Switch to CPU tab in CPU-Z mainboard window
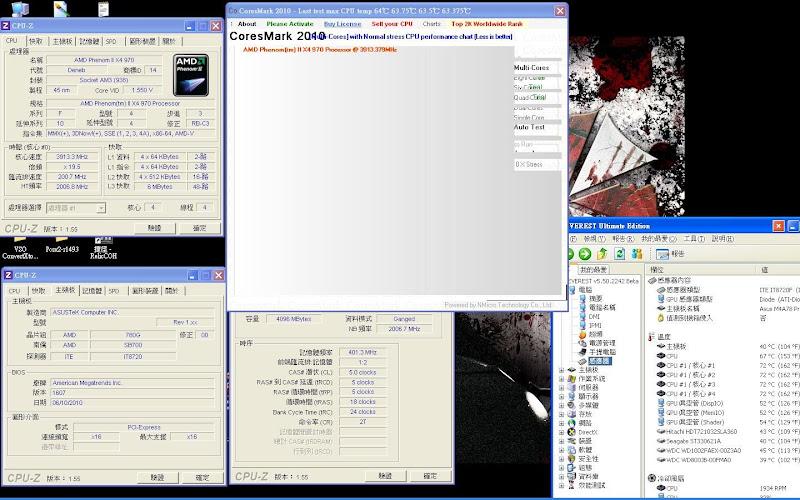This screenshot has width=800, height=500. coord(14,291)
